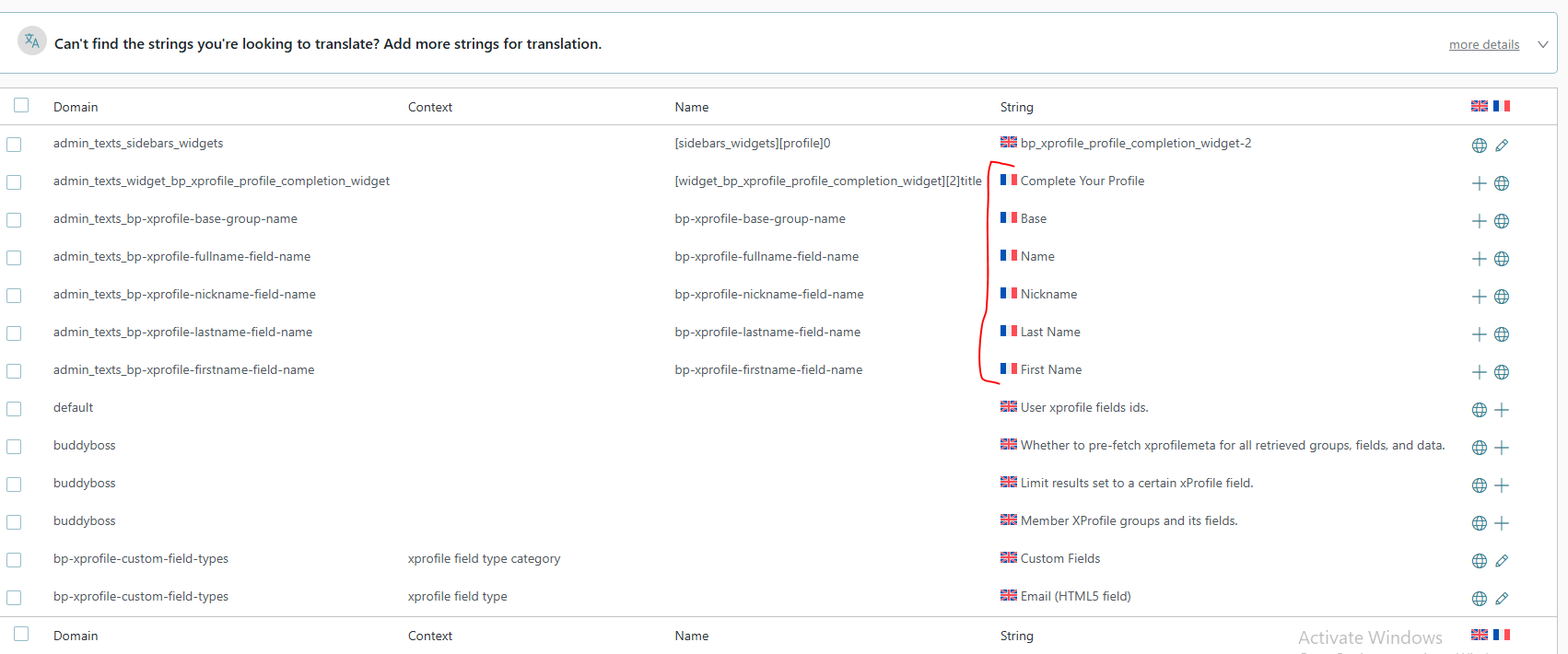
Task: Check the box for the default domain row
Action: 14,409
